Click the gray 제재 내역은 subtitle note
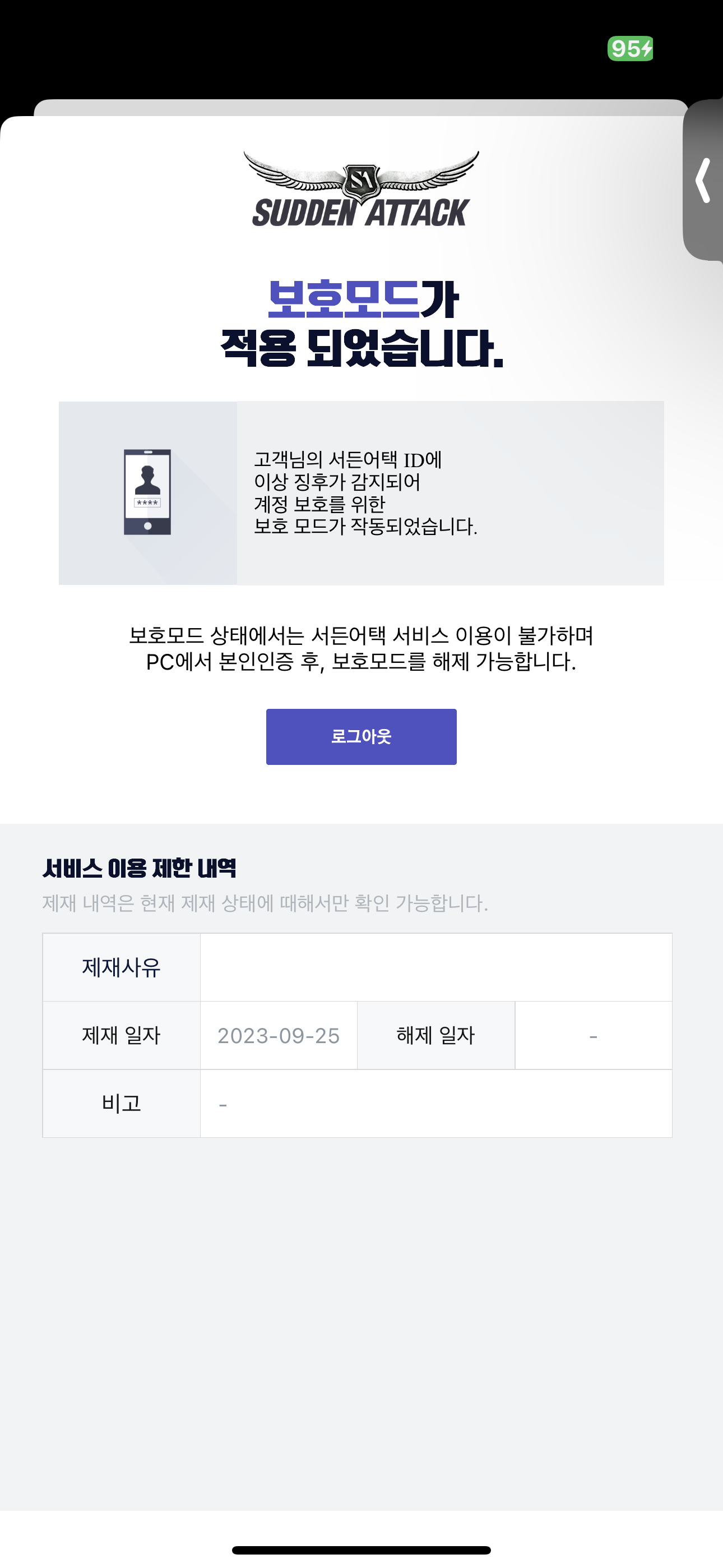The width and height of the screenshot is (723, 1568). tap(265, 903)
